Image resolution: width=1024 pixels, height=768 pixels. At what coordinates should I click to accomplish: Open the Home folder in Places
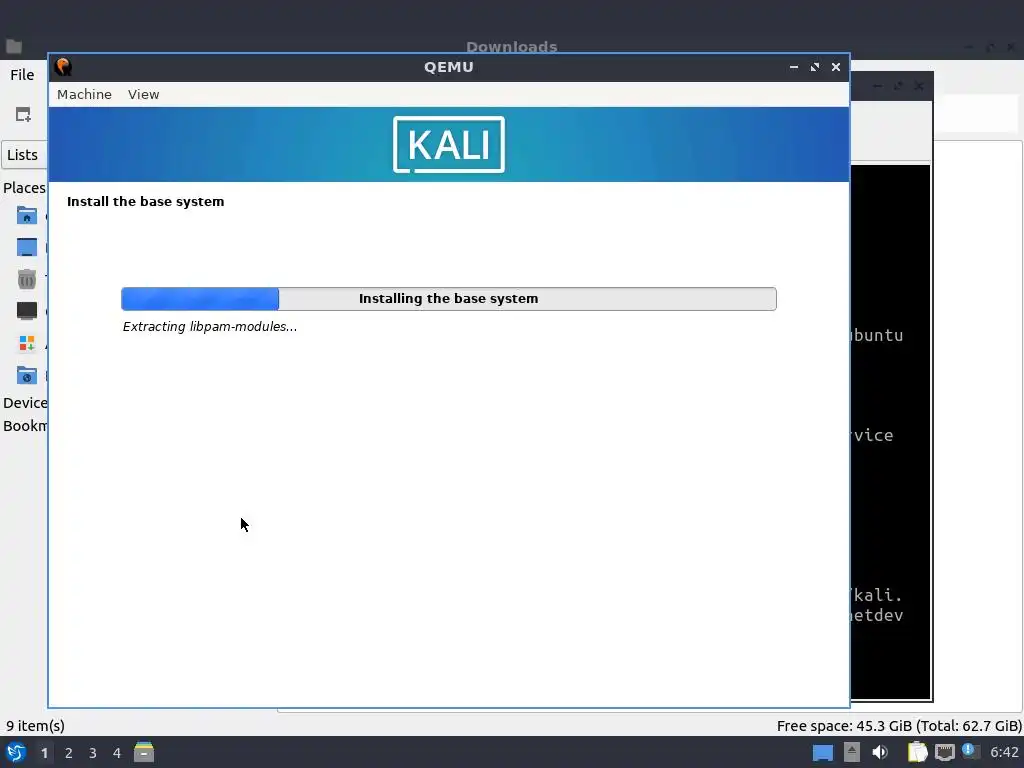click(x=27, y=215)
